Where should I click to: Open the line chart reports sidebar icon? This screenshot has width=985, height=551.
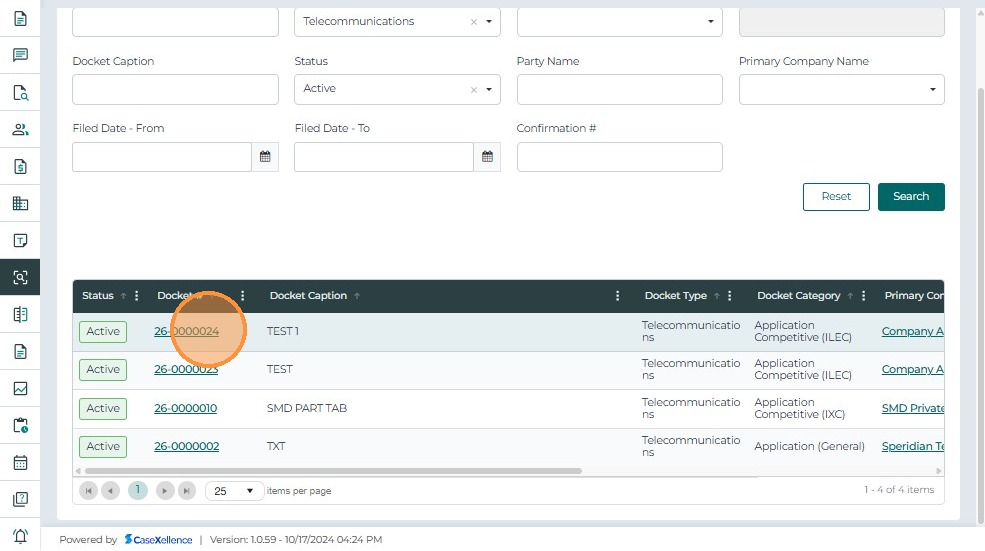click(20, 388)
